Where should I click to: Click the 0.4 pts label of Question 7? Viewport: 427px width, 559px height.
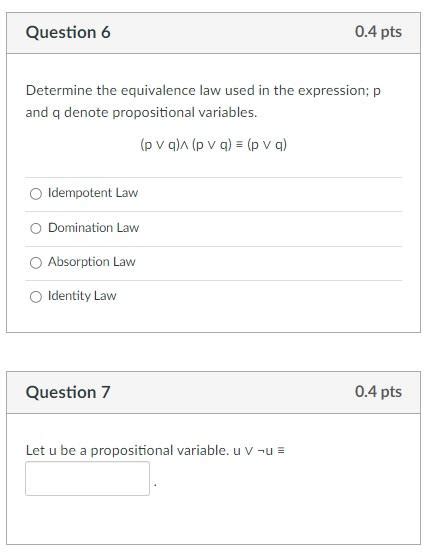(378, 392)
